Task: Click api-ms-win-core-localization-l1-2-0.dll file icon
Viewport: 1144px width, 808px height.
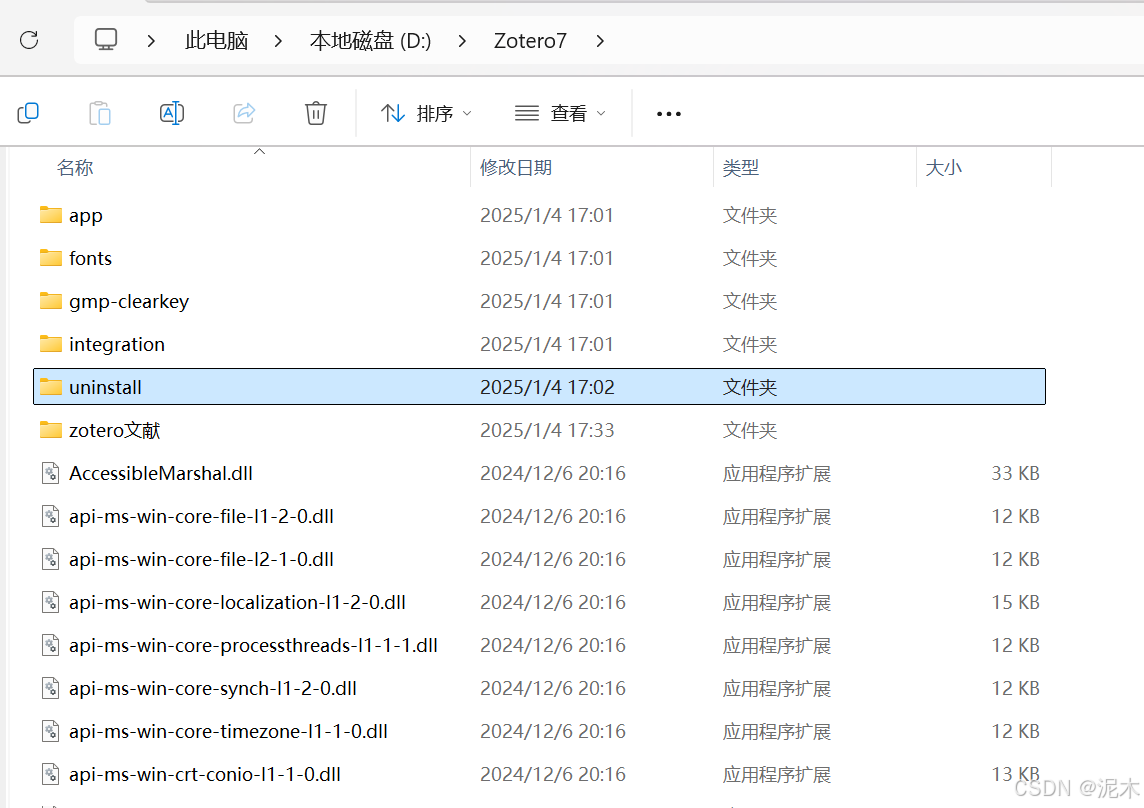Action: 50,602
